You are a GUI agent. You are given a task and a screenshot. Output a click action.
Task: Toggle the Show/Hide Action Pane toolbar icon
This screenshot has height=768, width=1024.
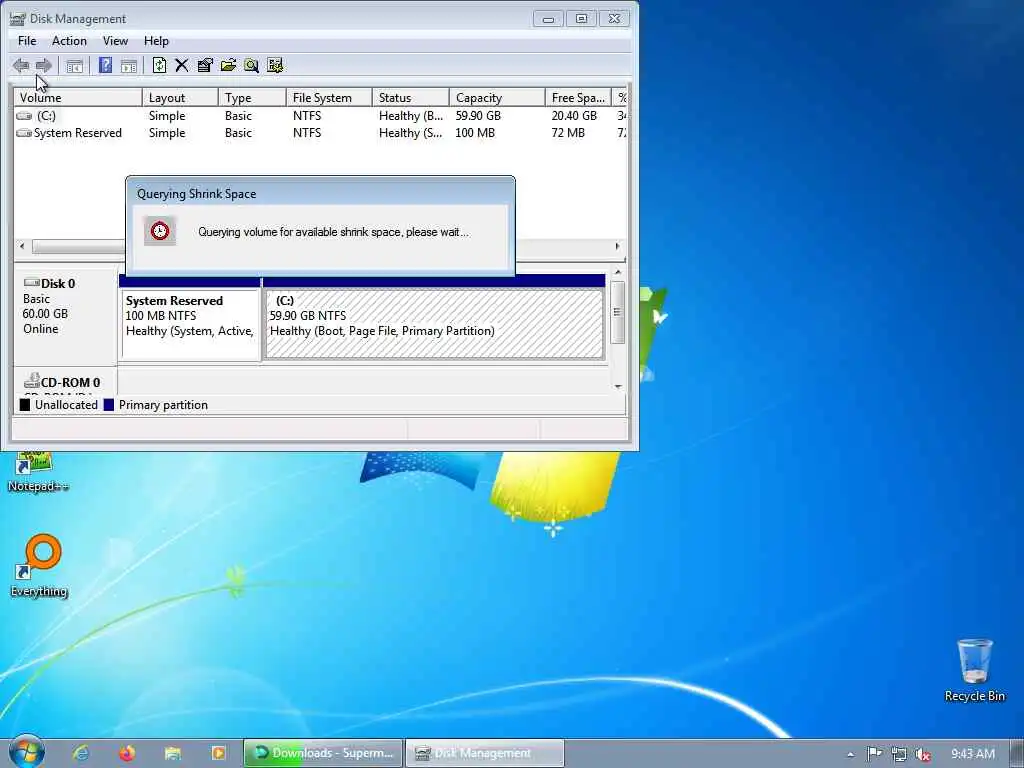pyautogui.click(x=129, y=65)
